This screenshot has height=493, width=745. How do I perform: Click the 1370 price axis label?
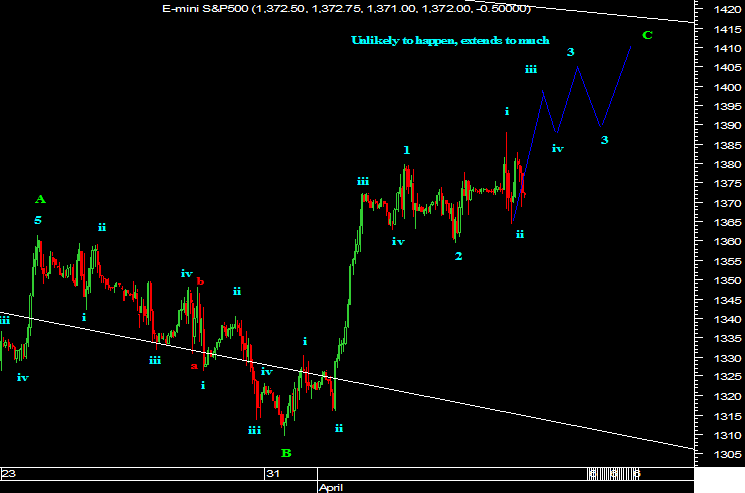click(727, 203)
